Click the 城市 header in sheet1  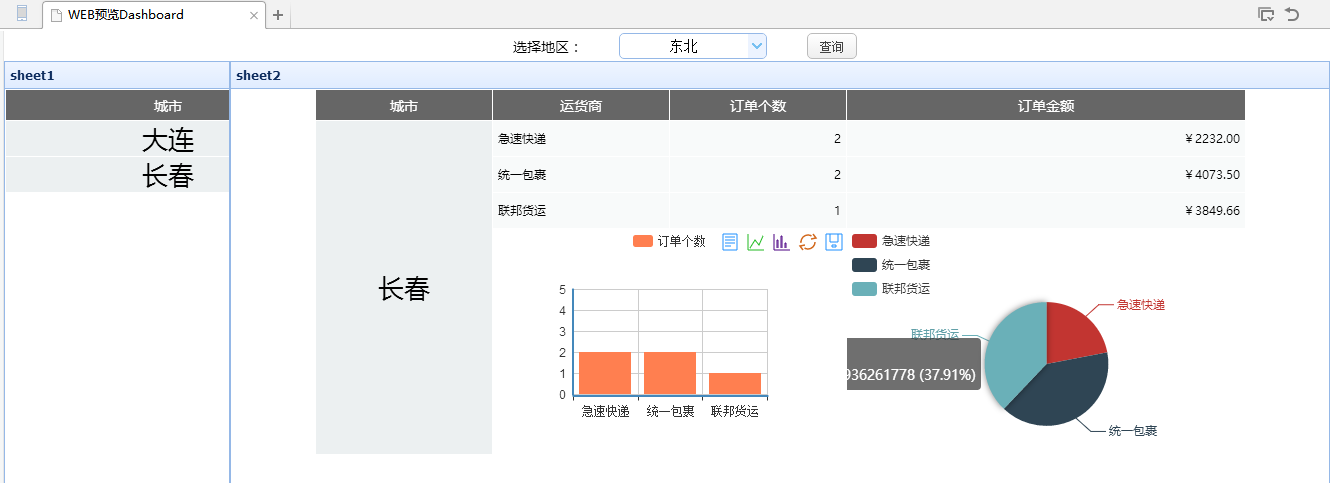click(118, 106)
